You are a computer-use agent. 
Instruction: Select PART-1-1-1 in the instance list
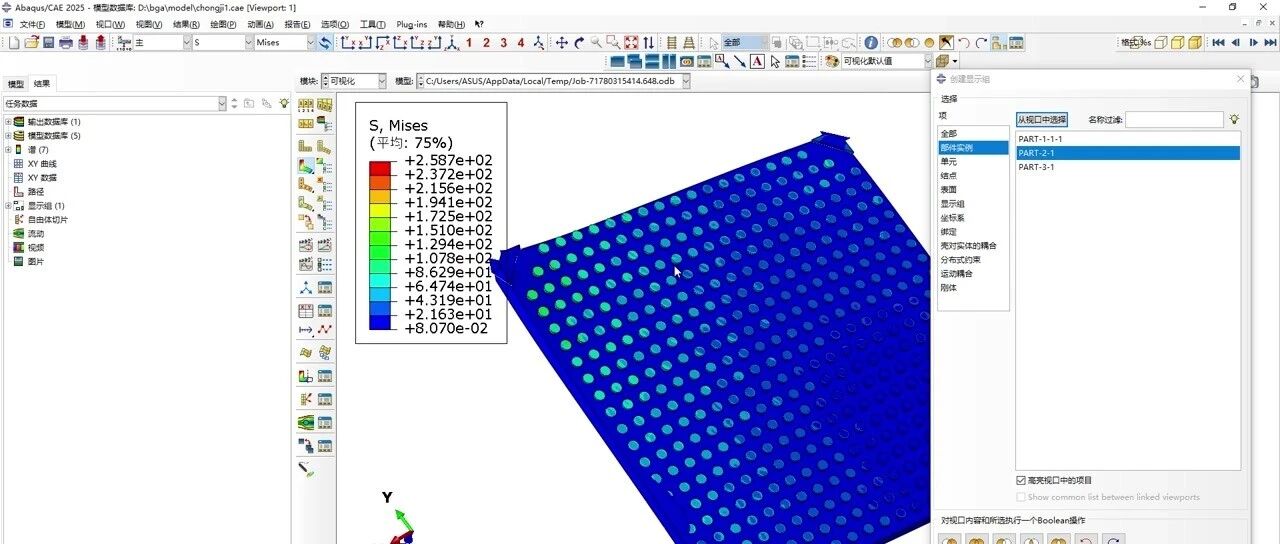1128,139
